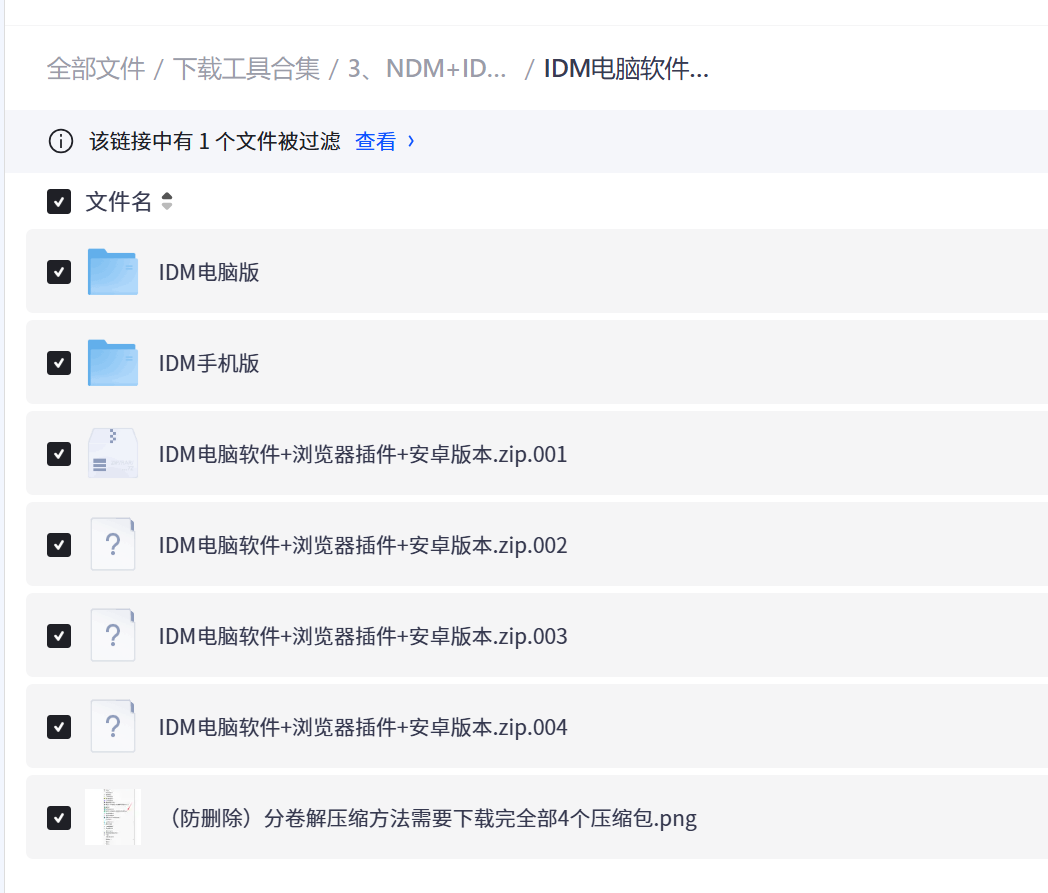The image size is (1048, 893).
Task: Click the current IDM电脑软件... breadcrumb
Action: coord(626,68)
